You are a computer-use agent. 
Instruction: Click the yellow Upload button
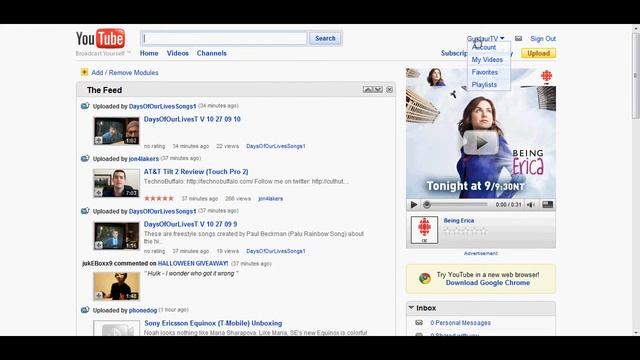coord(538,53)
